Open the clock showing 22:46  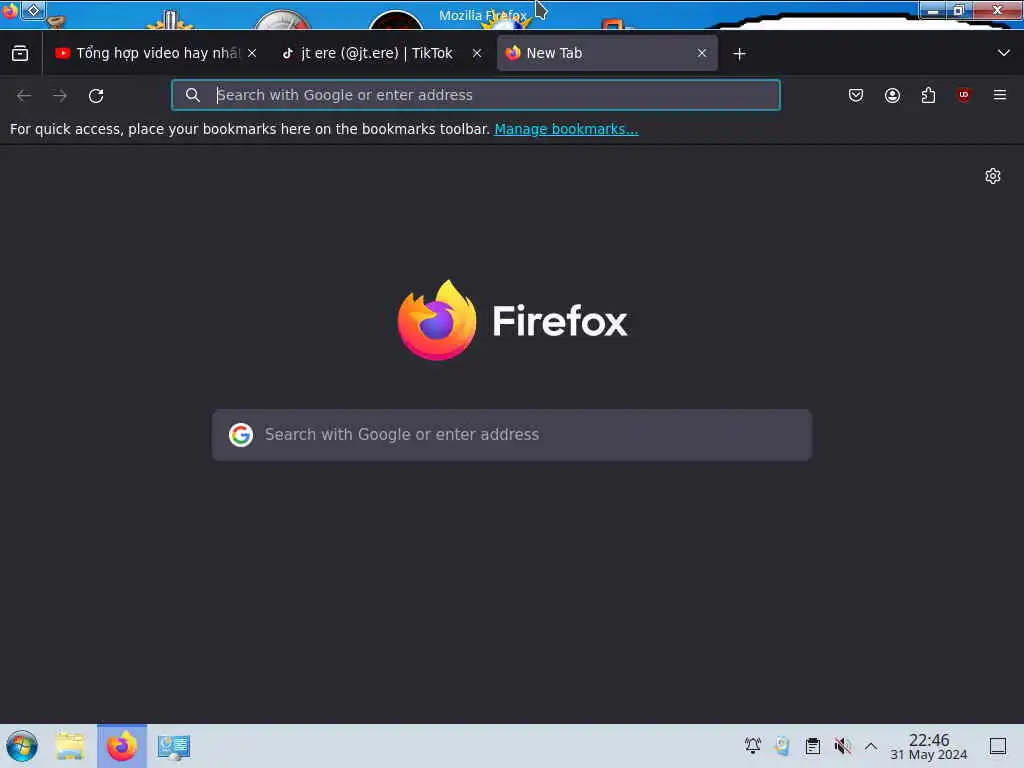(929, 746)
